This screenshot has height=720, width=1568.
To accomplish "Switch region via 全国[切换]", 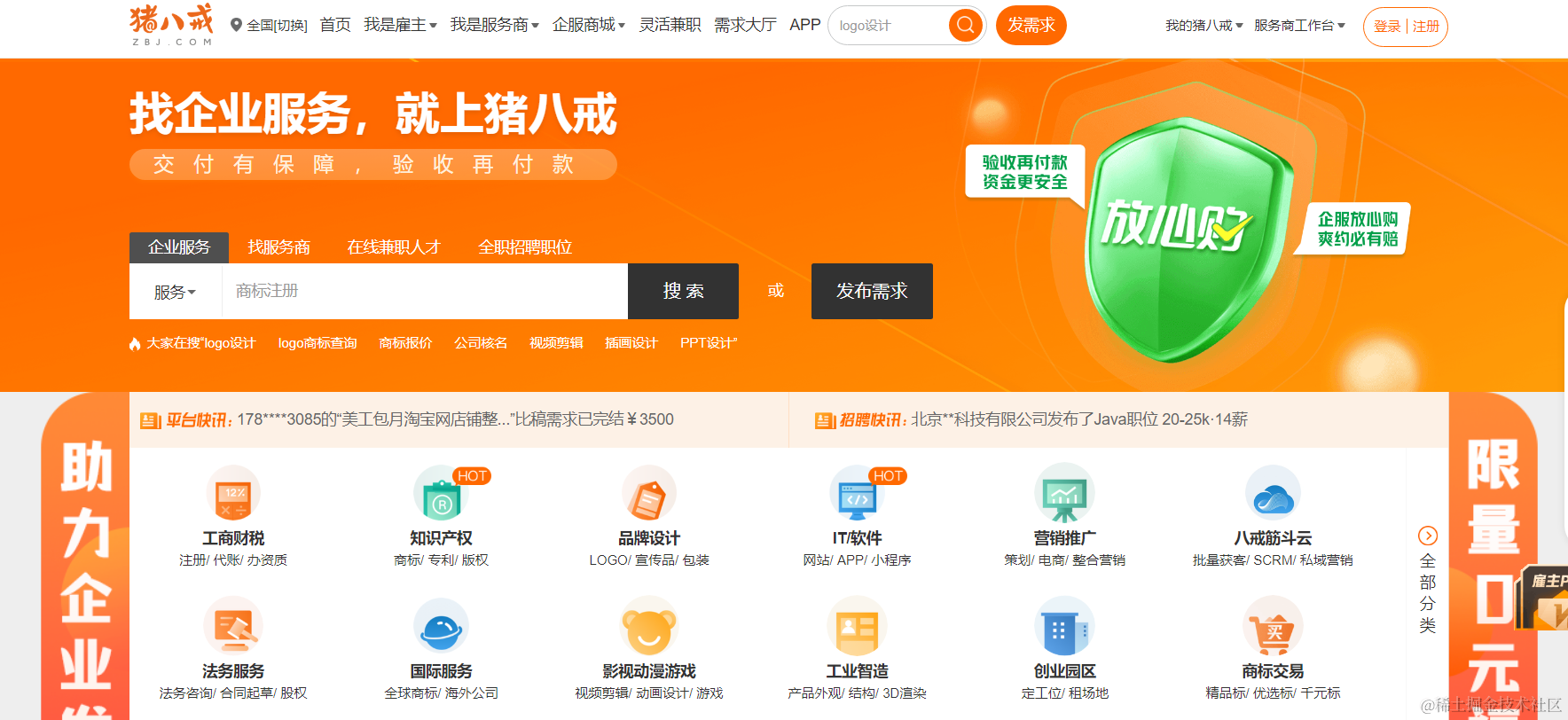I will point(277,26).
